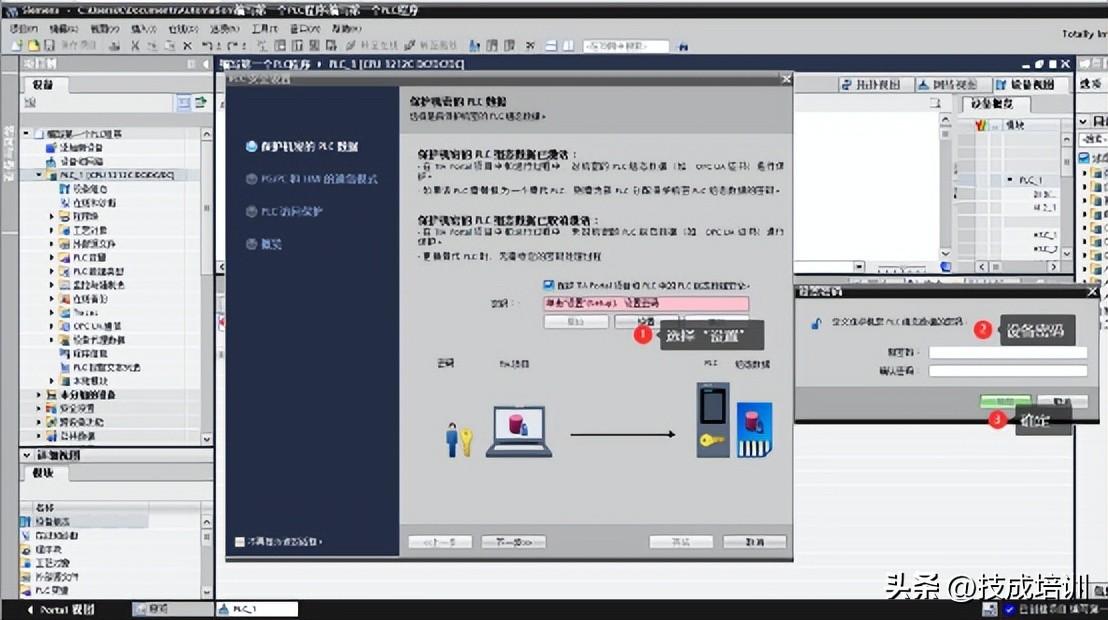Toggle the filter checkbox in the hardware catalog

coord(1084,157)
